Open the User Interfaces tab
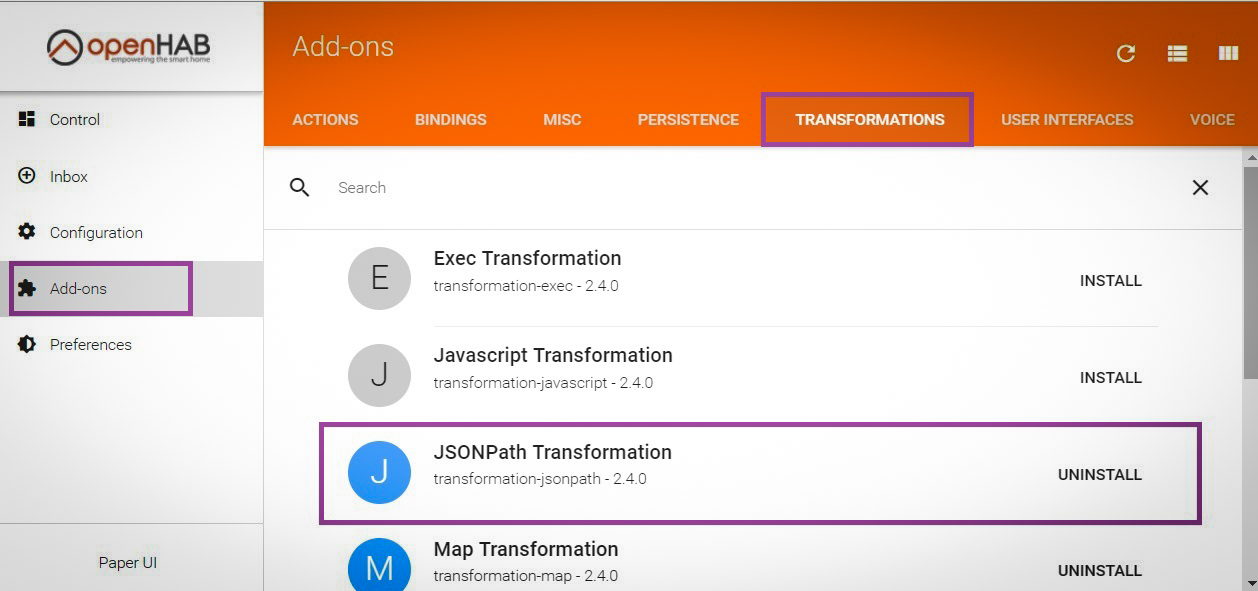Viewport: 1258px width, 591px height. pos(1067,119)
